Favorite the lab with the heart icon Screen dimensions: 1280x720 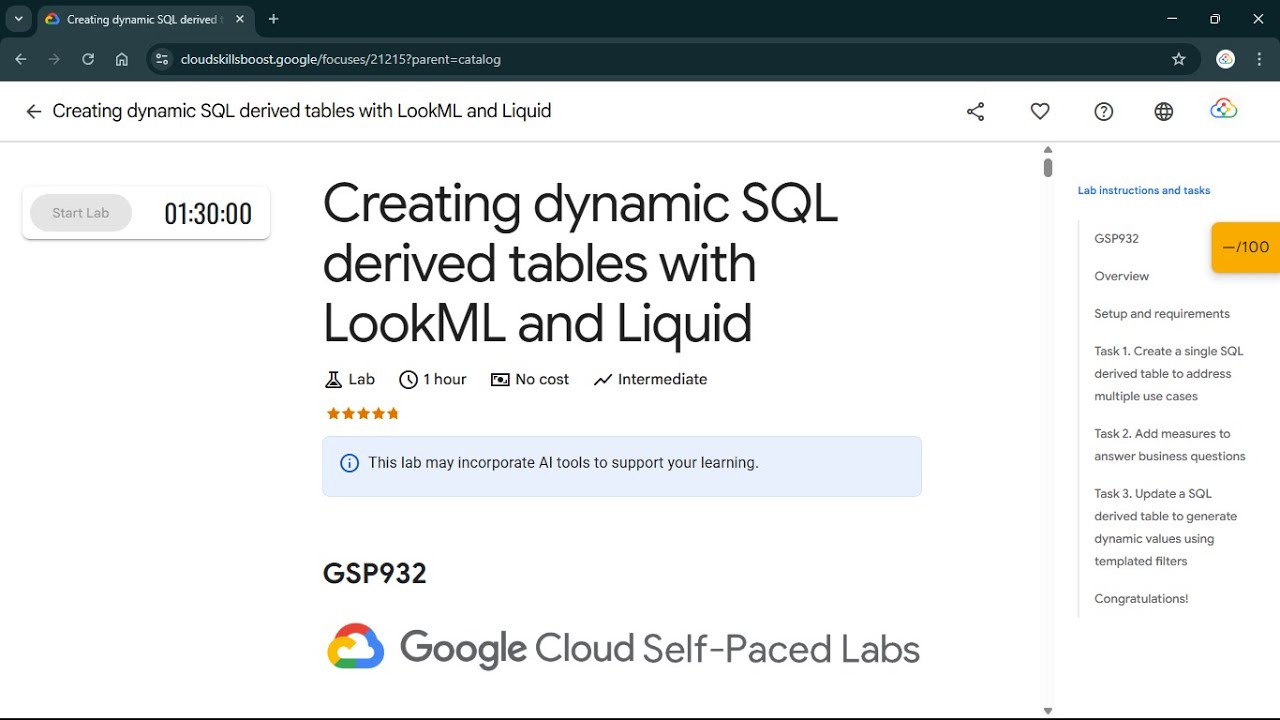tap(1040, 112)
